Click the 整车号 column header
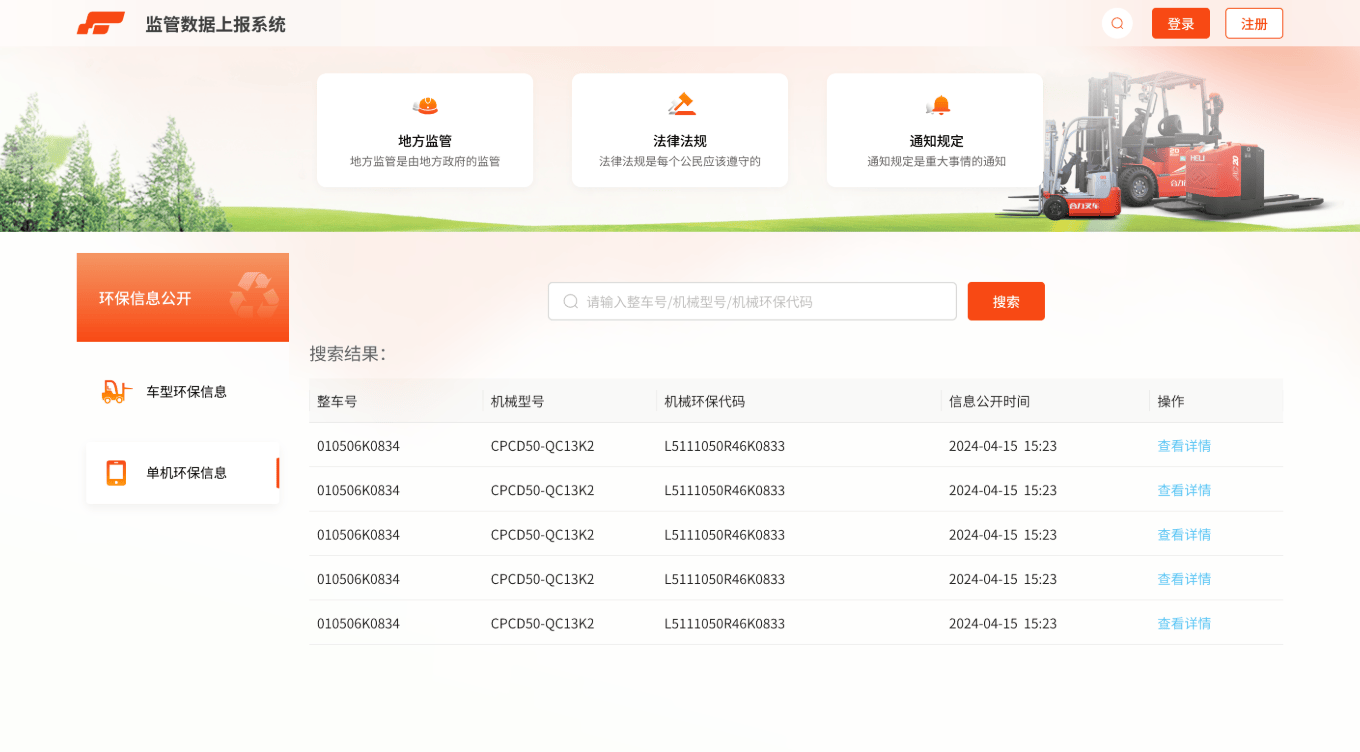 (337, 401)
